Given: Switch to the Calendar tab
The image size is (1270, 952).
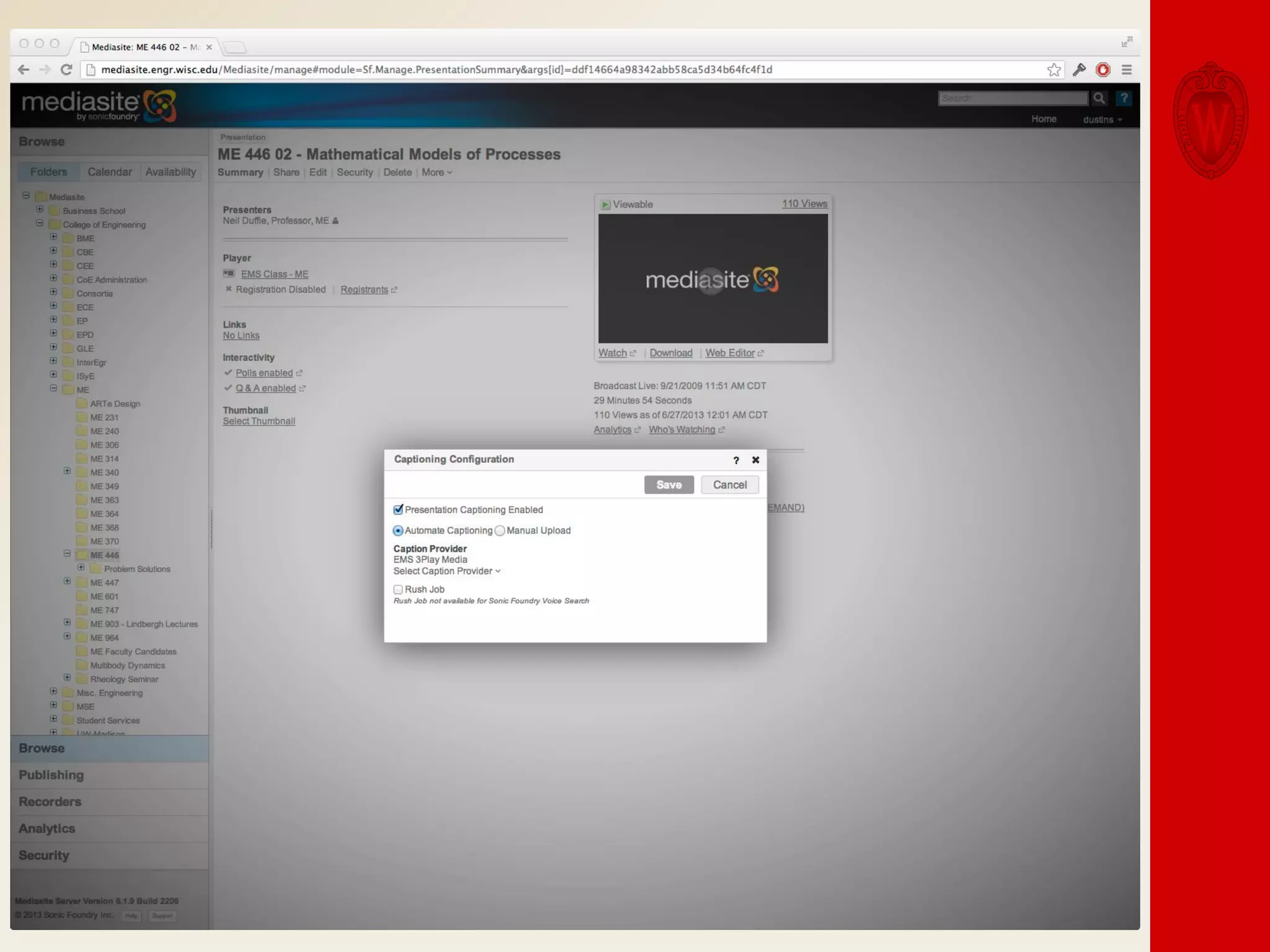Looking at the screenshot, I should coord(110,172).
